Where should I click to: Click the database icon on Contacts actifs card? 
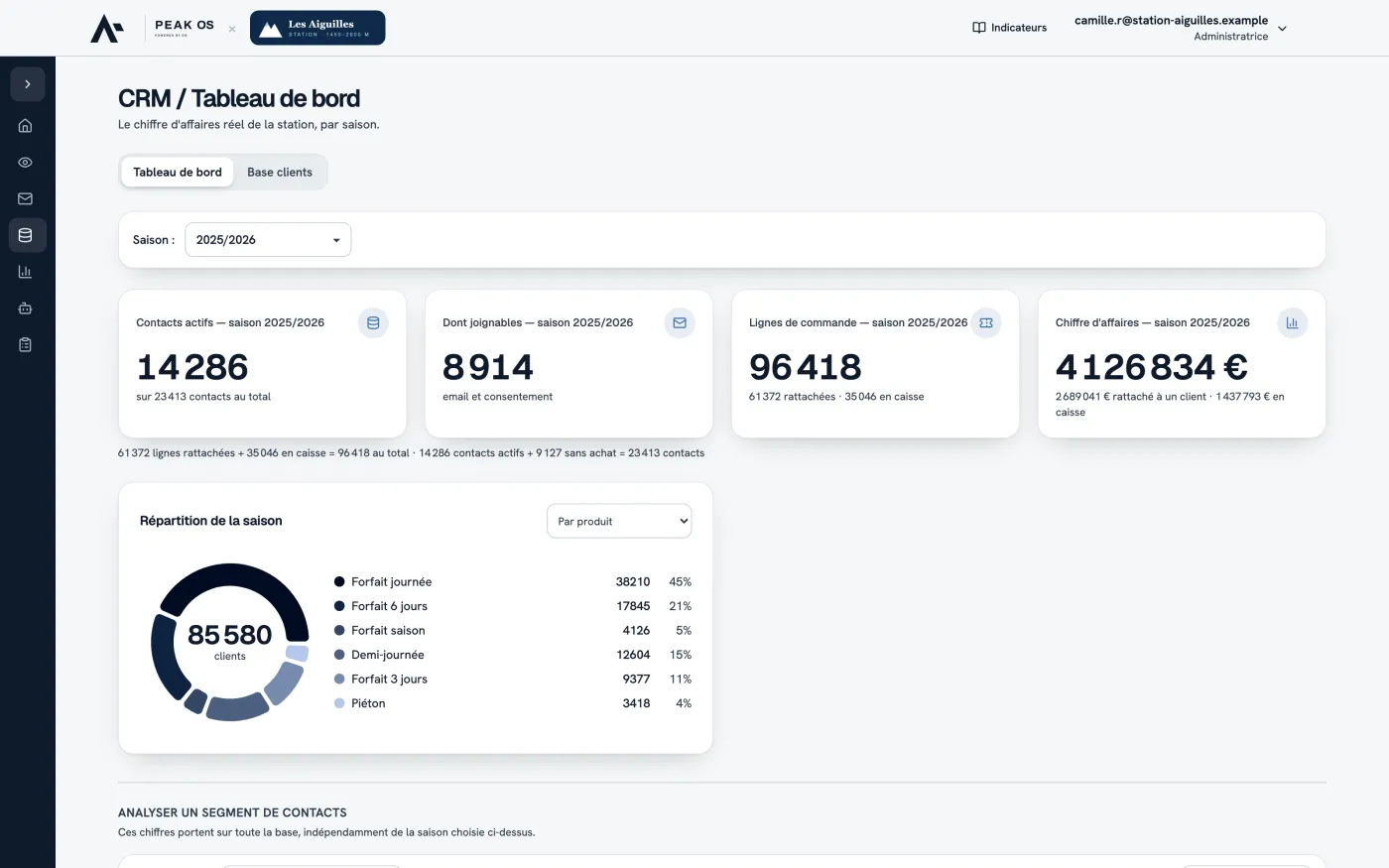373,322
